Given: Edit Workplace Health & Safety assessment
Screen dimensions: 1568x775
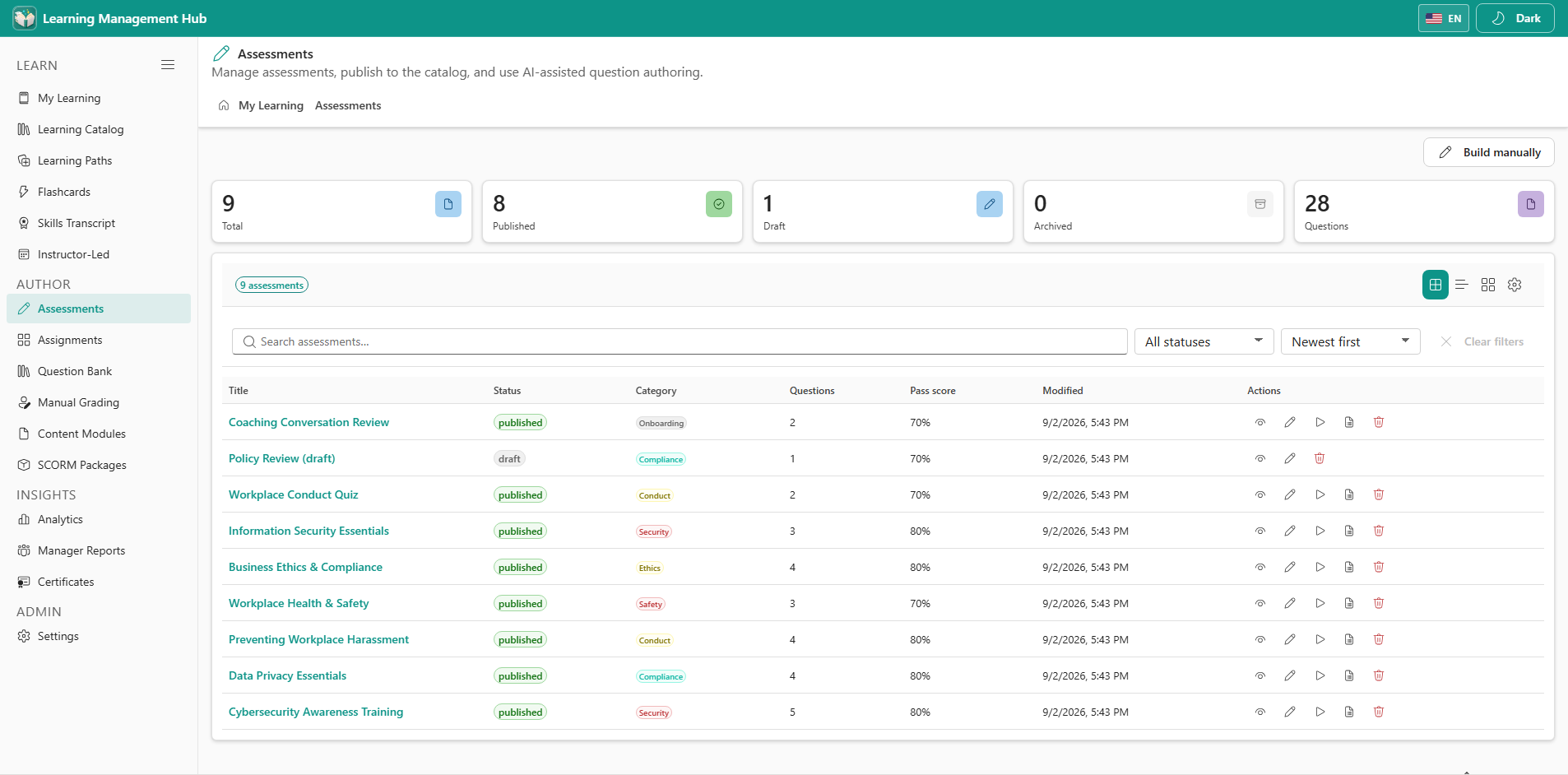Looking at the screenshot, I should pos(1290,603).
